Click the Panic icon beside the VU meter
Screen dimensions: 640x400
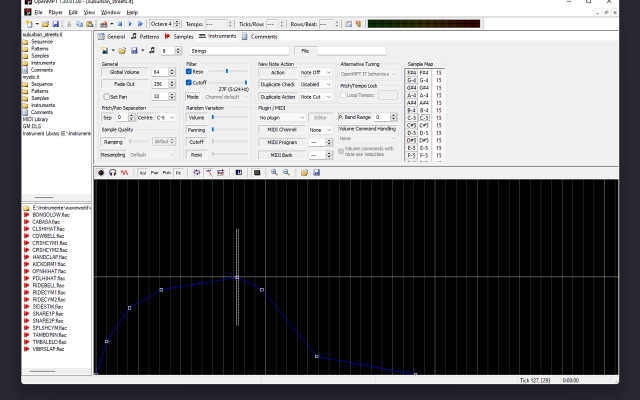pyautogui.click(x=358, y=24)
